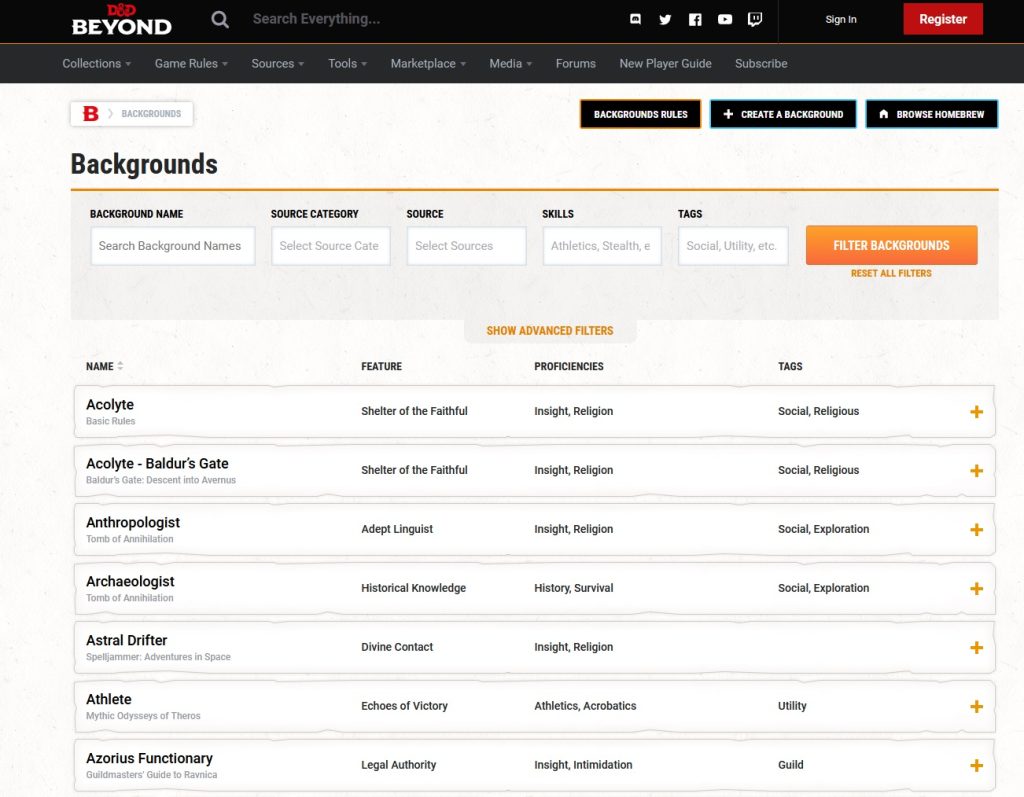Open the chat bubble social icon
Screen dimensions: 1024x797
click(x=635, y=20)
